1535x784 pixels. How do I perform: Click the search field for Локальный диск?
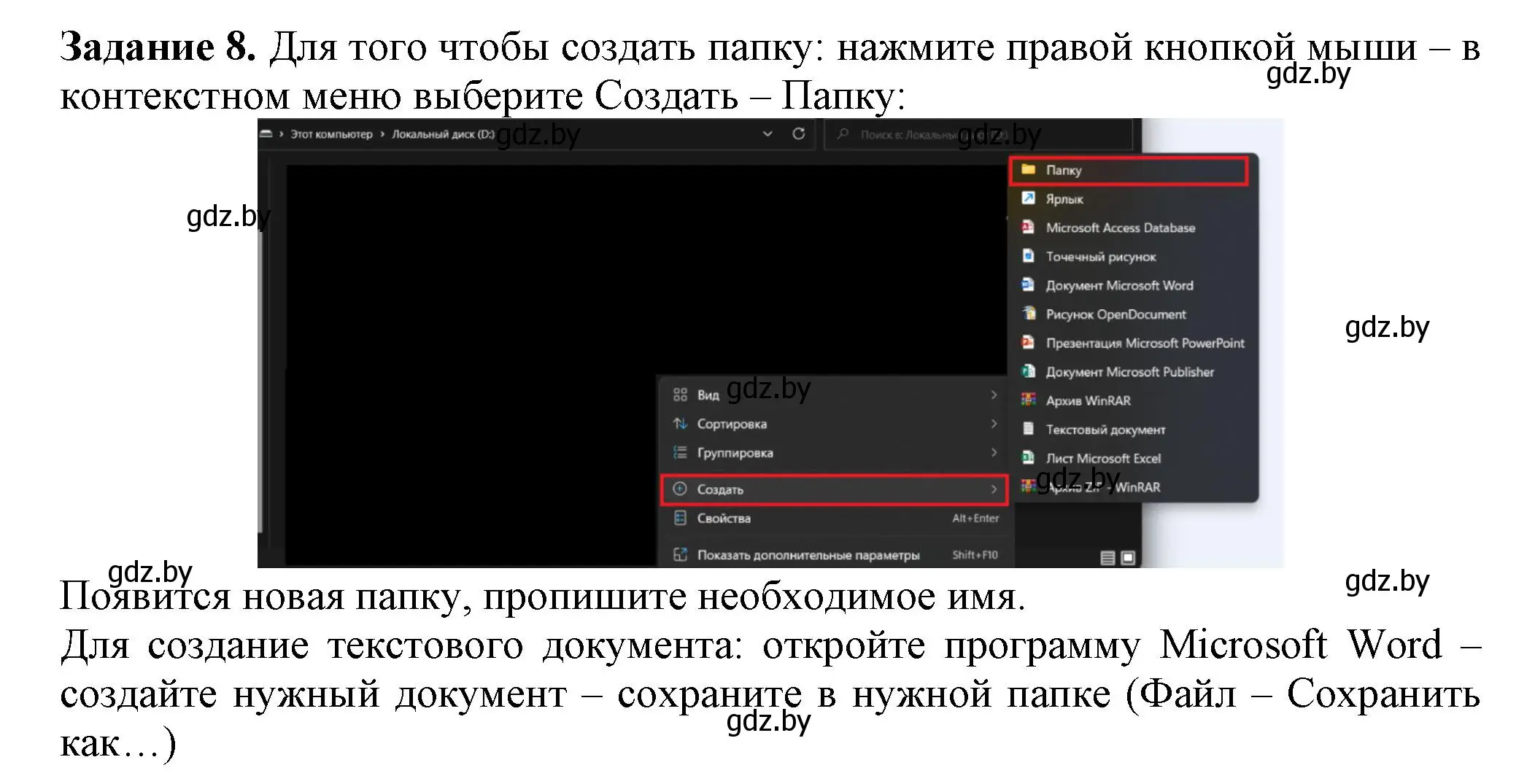[x=978, y=134]
